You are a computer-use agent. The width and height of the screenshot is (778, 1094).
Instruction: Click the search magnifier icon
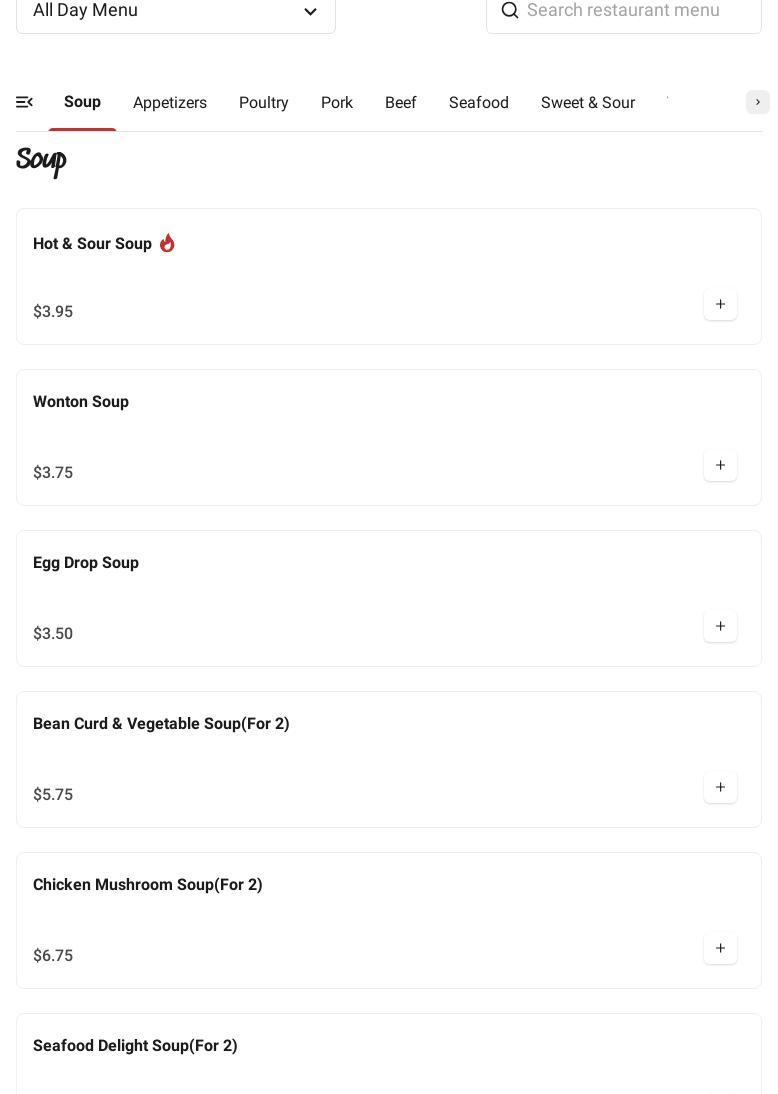pos(510,10)
